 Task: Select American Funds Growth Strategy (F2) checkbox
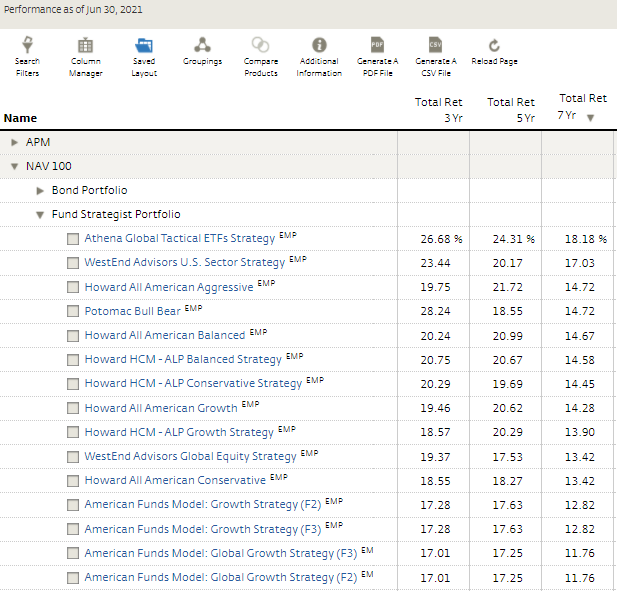[73, 505]
